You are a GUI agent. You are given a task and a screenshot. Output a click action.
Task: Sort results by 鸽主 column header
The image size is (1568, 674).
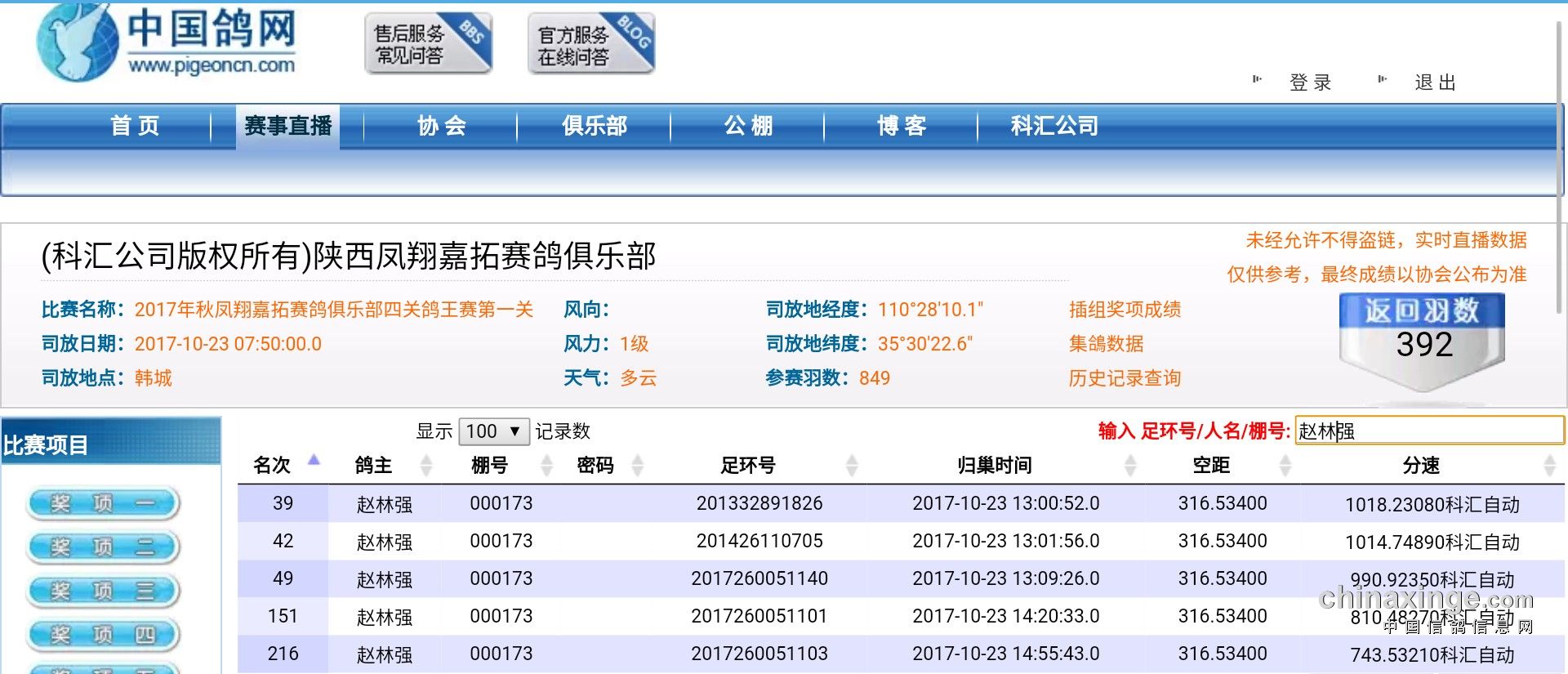[373, 466]
